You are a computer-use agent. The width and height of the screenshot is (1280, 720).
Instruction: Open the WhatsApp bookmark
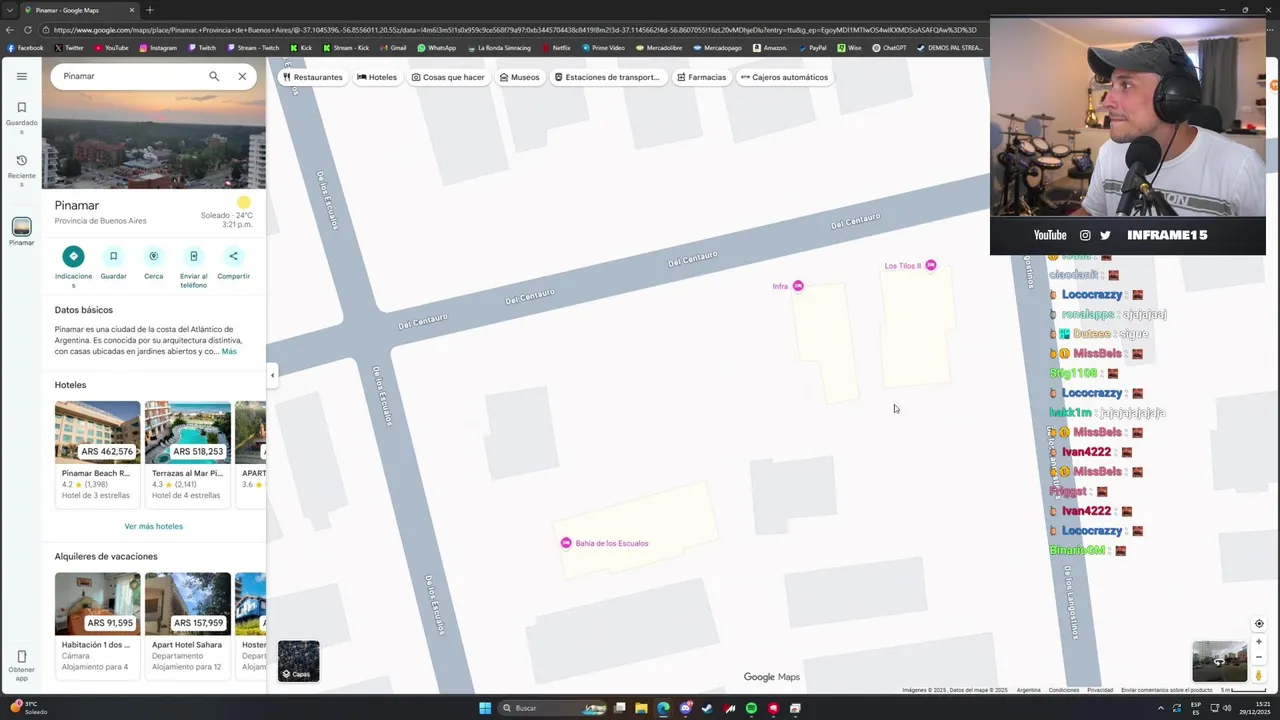tap(437, 47)
